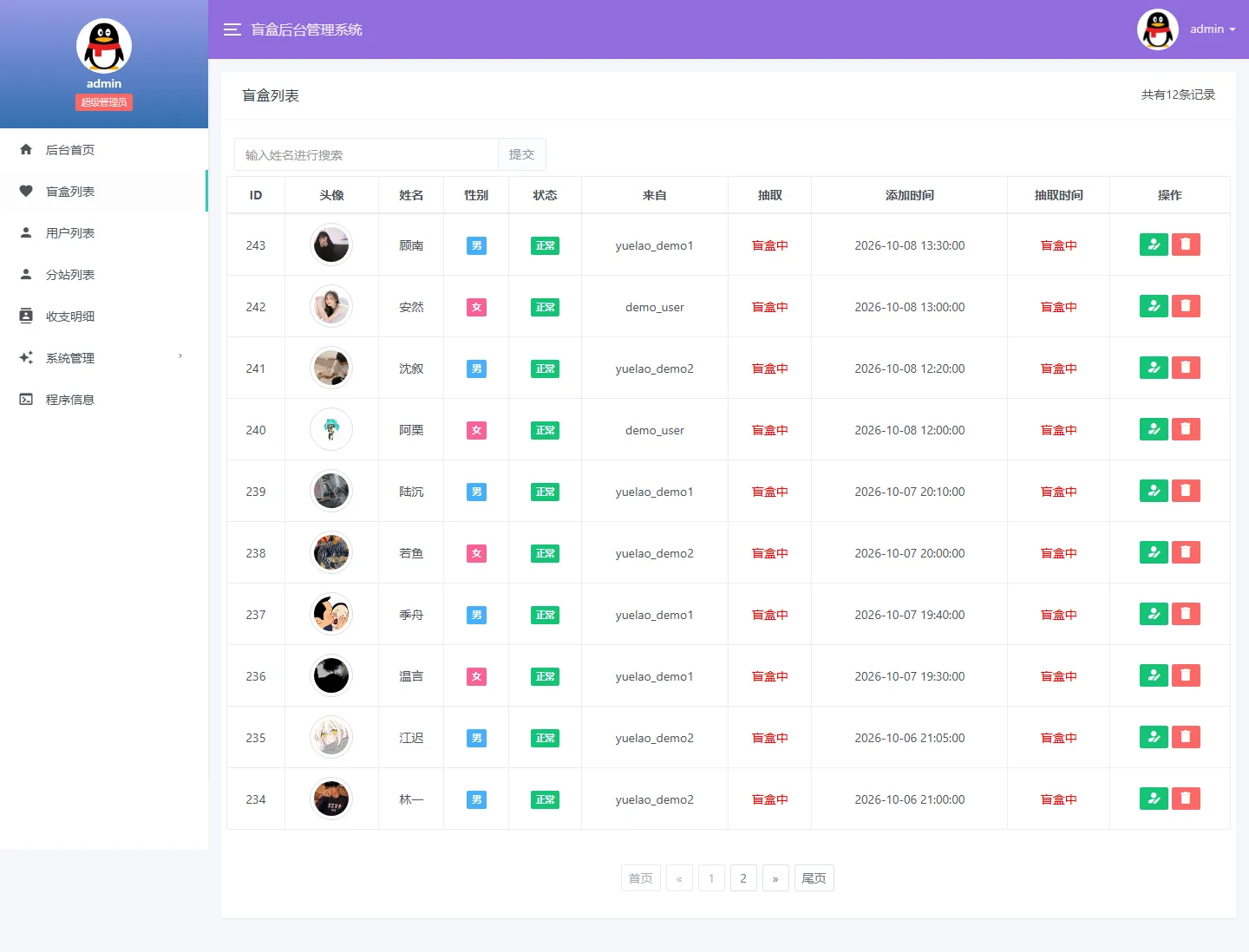Click the home icon beside 后台首页
The image size is (1249, 952).
[26, 149]
